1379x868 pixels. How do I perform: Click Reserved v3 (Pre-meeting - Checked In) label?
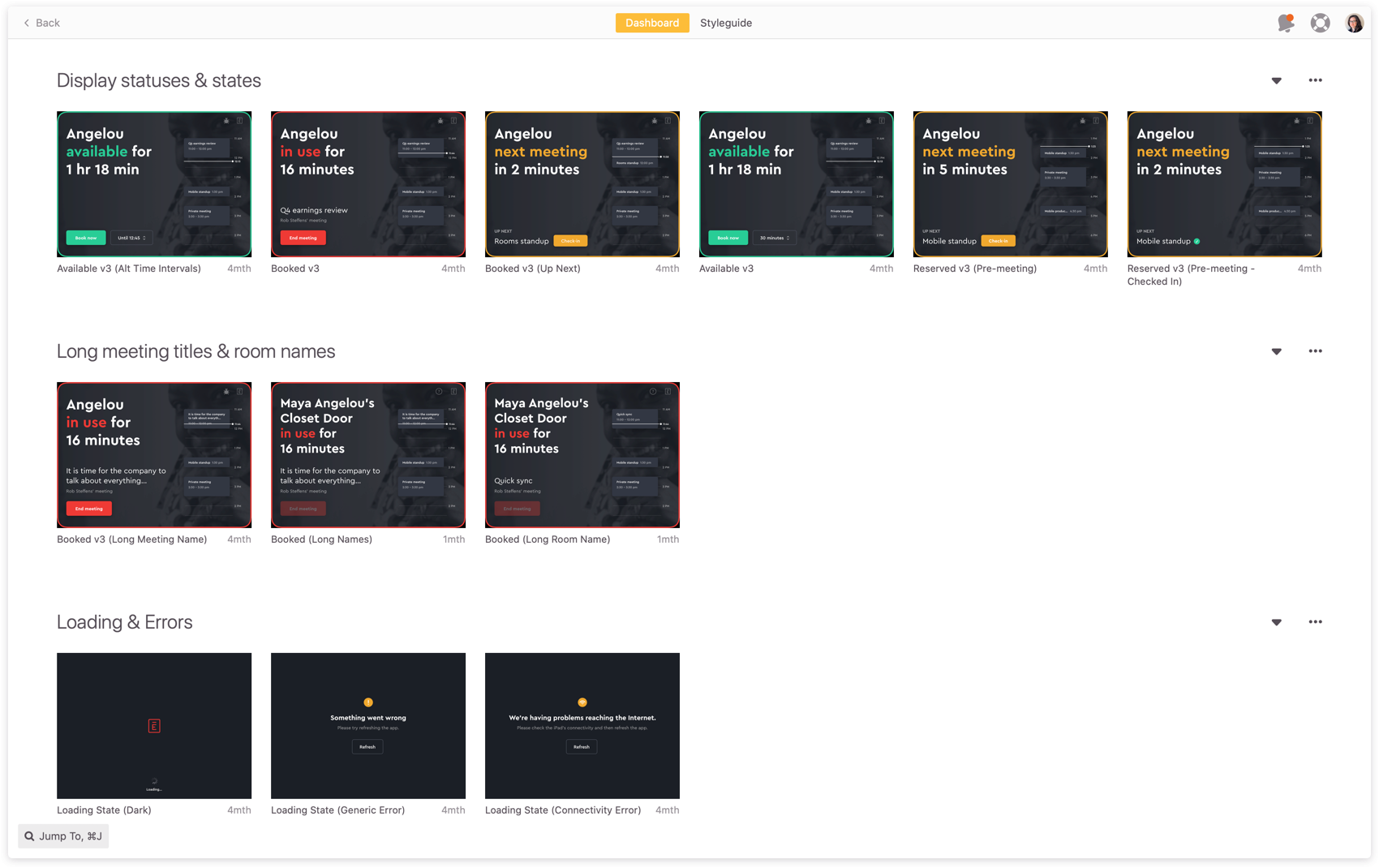tap(1191, 275)
